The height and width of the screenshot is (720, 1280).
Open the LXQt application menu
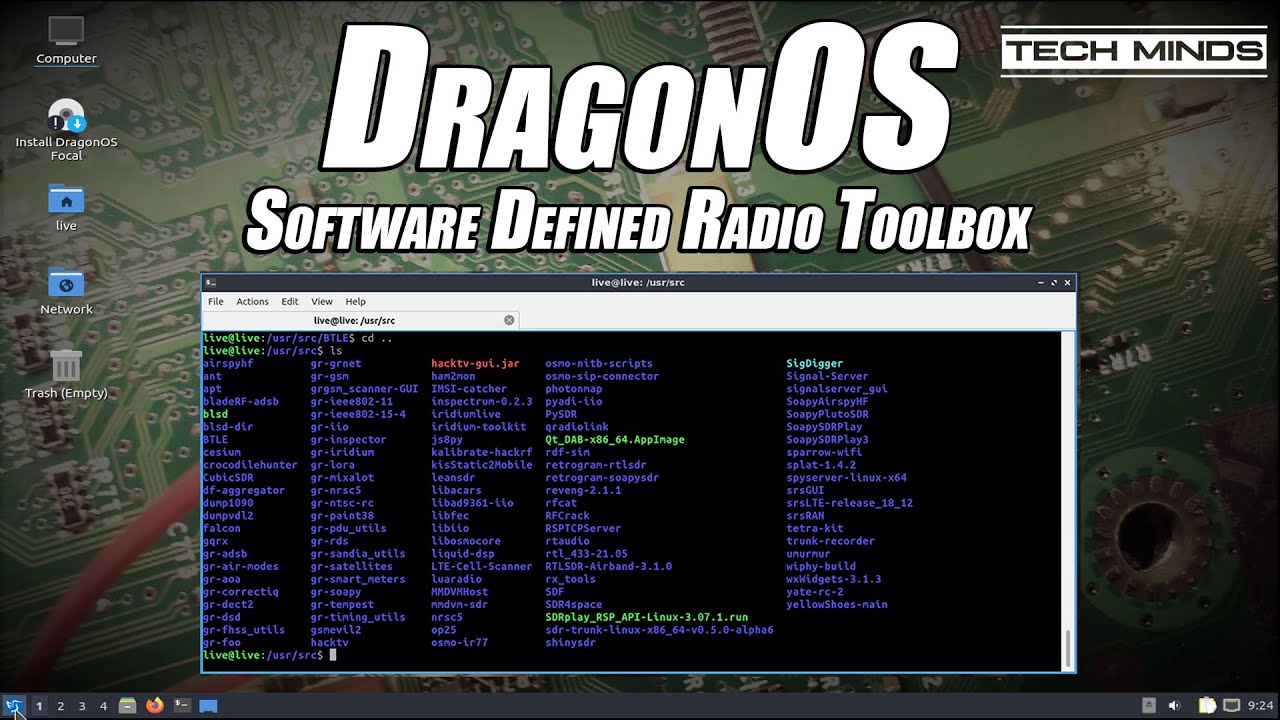click(x=13, y=706)
